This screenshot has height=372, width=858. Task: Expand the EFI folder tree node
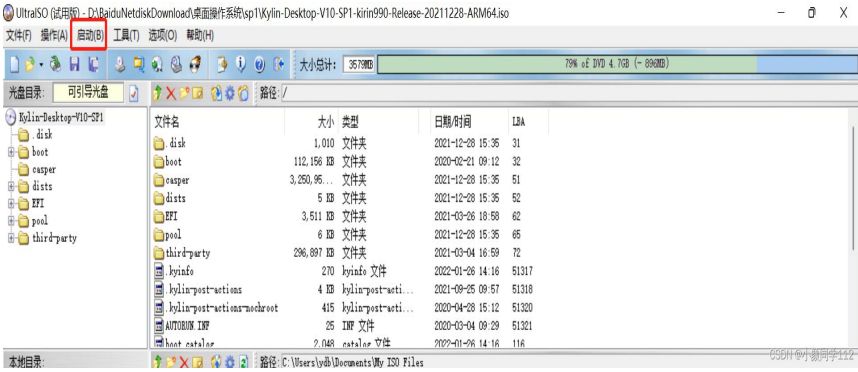coord(11,204)
